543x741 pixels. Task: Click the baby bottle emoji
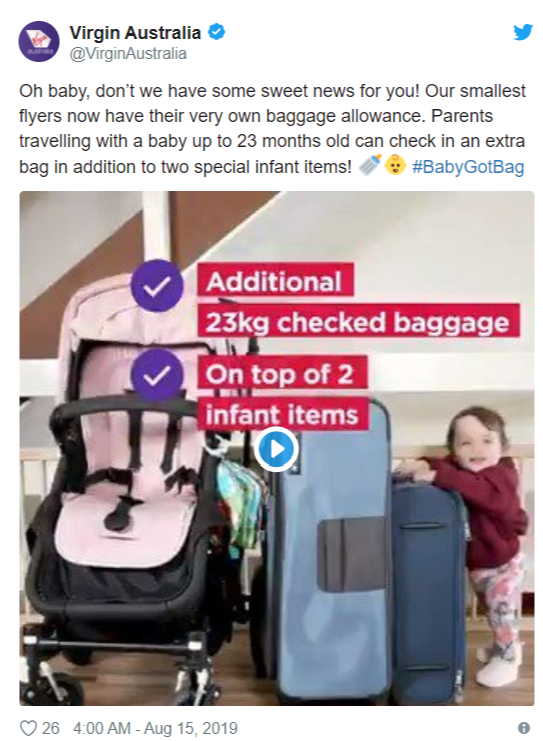pos(370,165)
